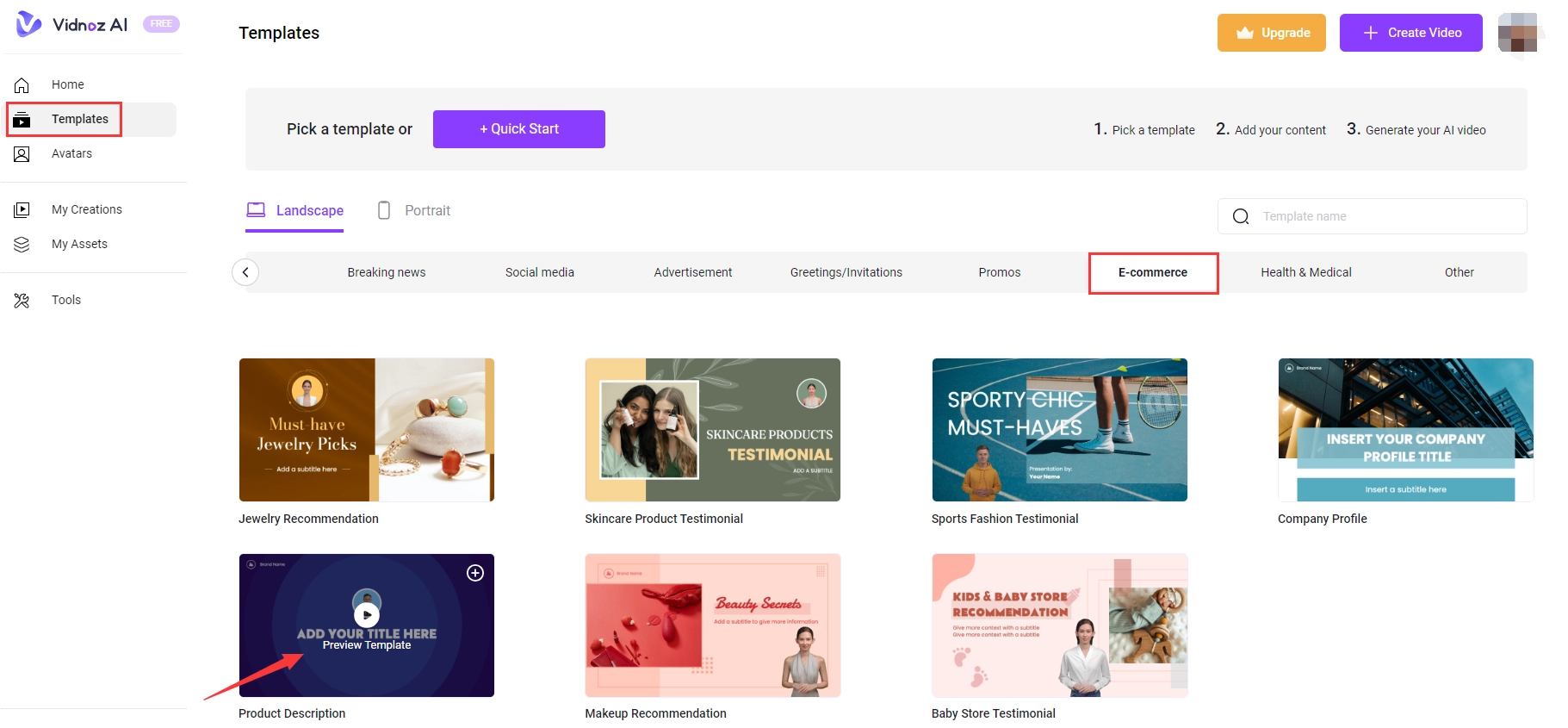Image resolution: width=1568 pixels, height=728 pixels.
Task: Click the plus icon on Product Description template
Action: pyautogui.click(x=475, y=573)
